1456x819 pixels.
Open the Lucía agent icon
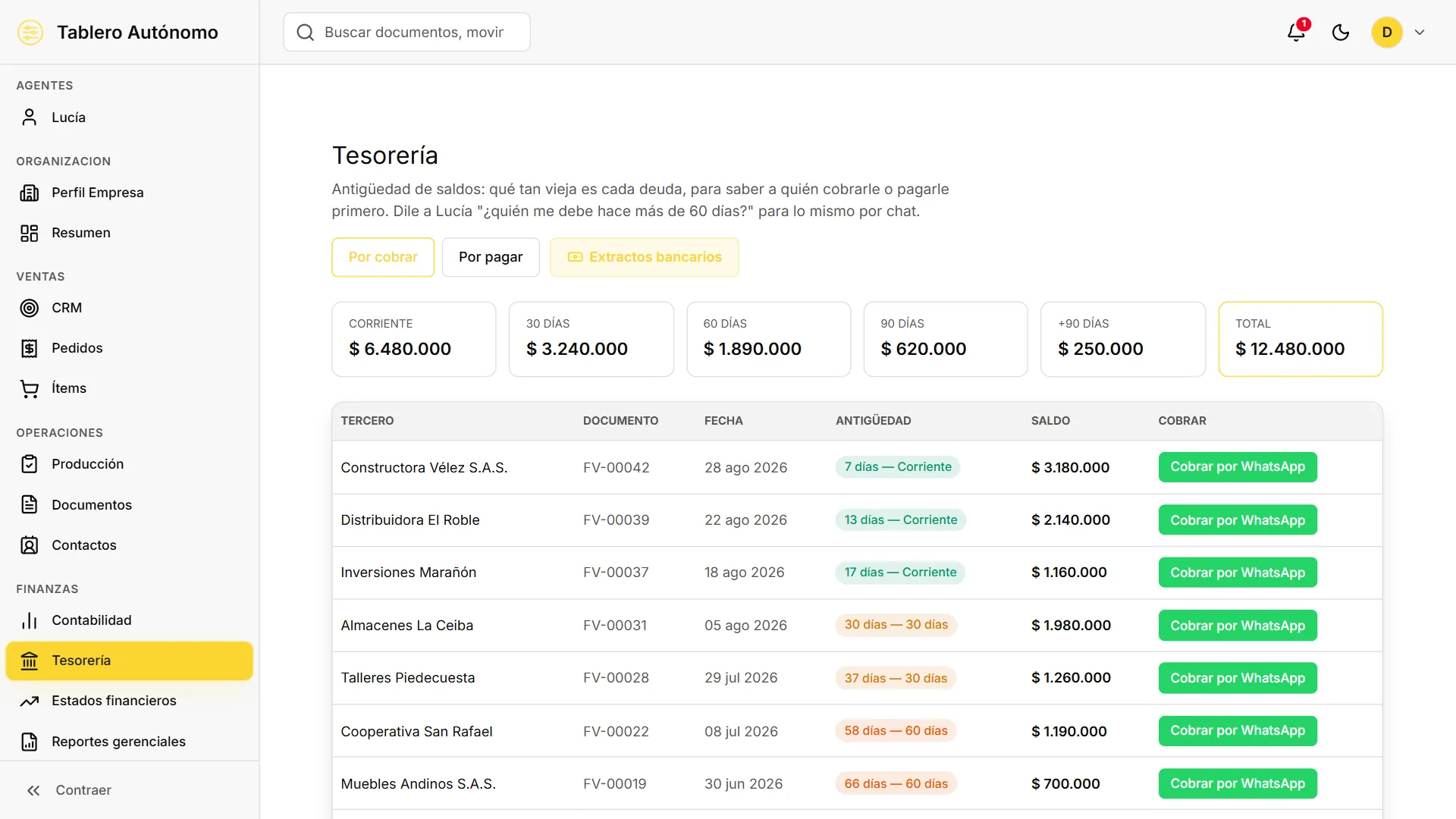[x=29, y=117]
